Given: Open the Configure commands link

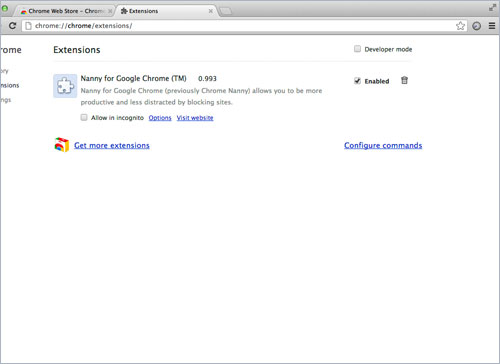Looking at the screenshot, I should point(383,145).
